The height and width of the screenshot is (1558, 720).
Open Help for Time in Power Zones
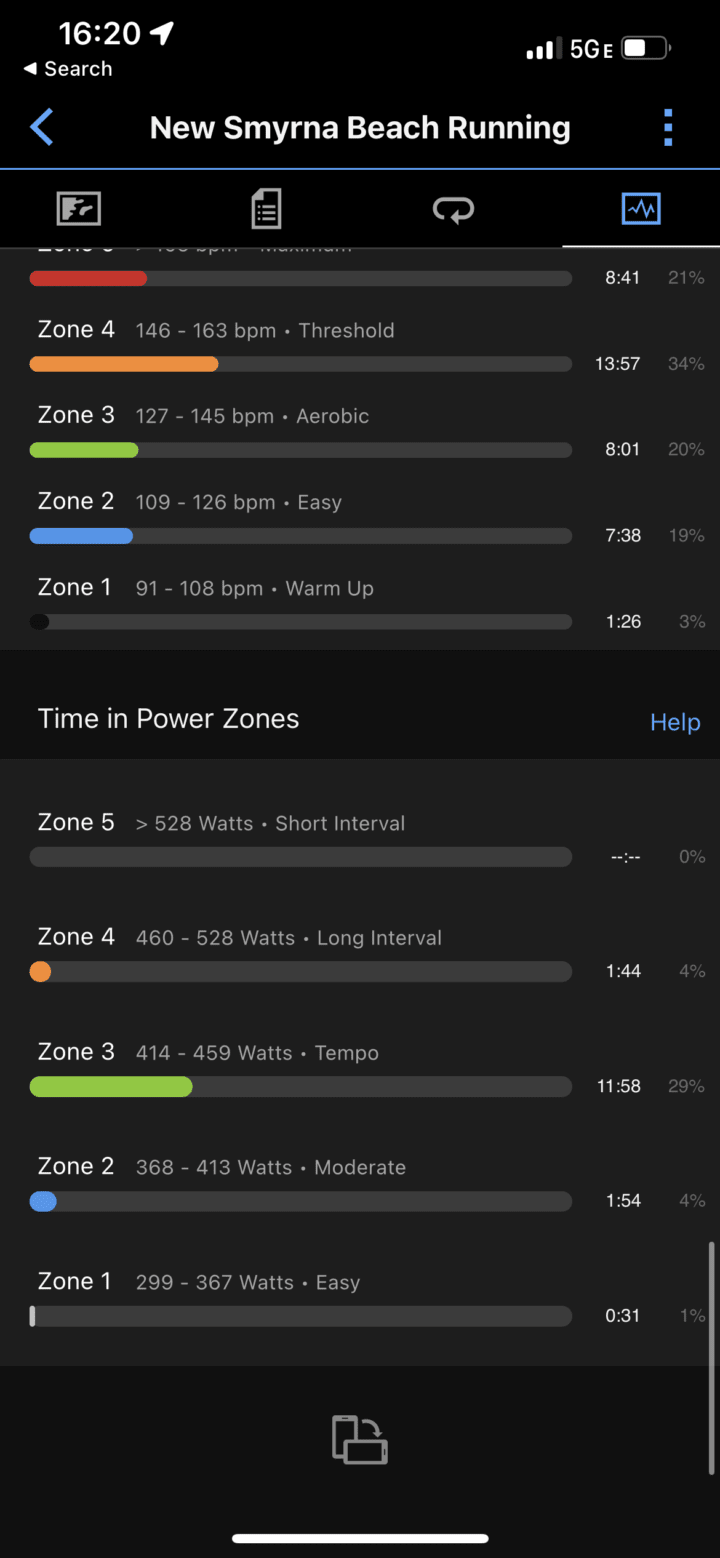[x=675, y=722]
